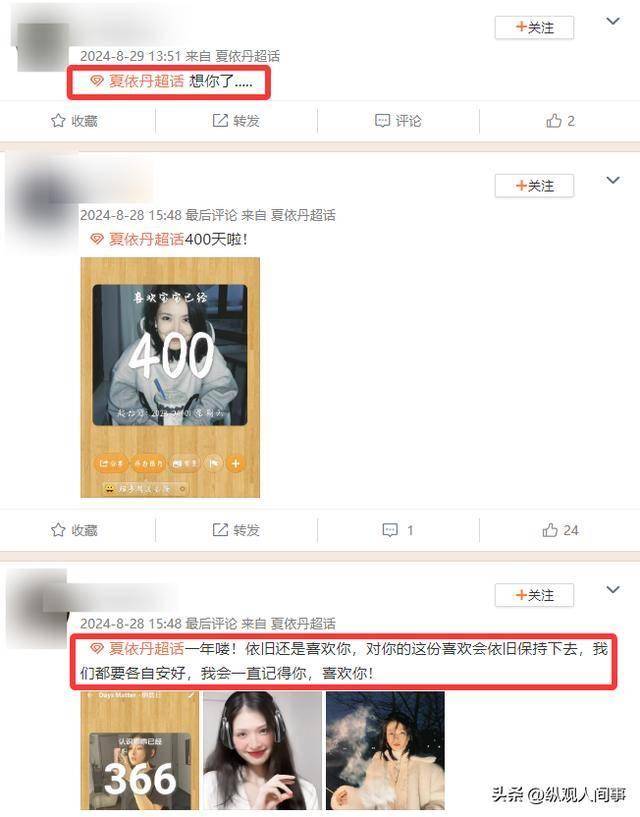Open the white fur coat photo
Image resolution: width=640 pixels, height=817 pixels.
(x=385, y=750)
